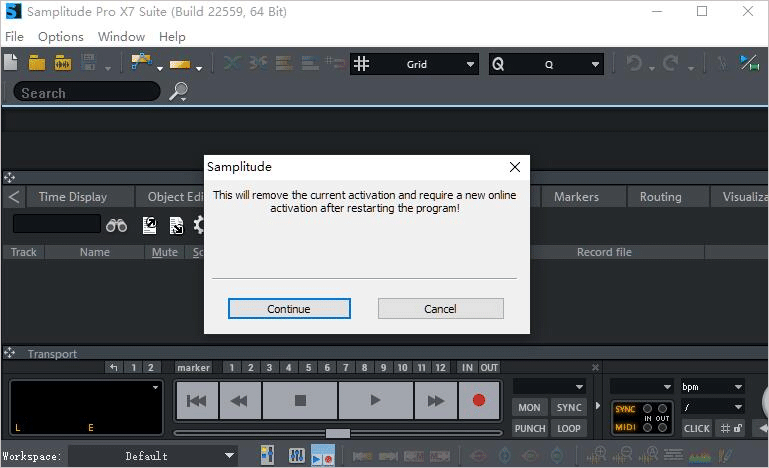Toggle the MON monitoring button
This screenshot has height=468, width=769.
529,408
